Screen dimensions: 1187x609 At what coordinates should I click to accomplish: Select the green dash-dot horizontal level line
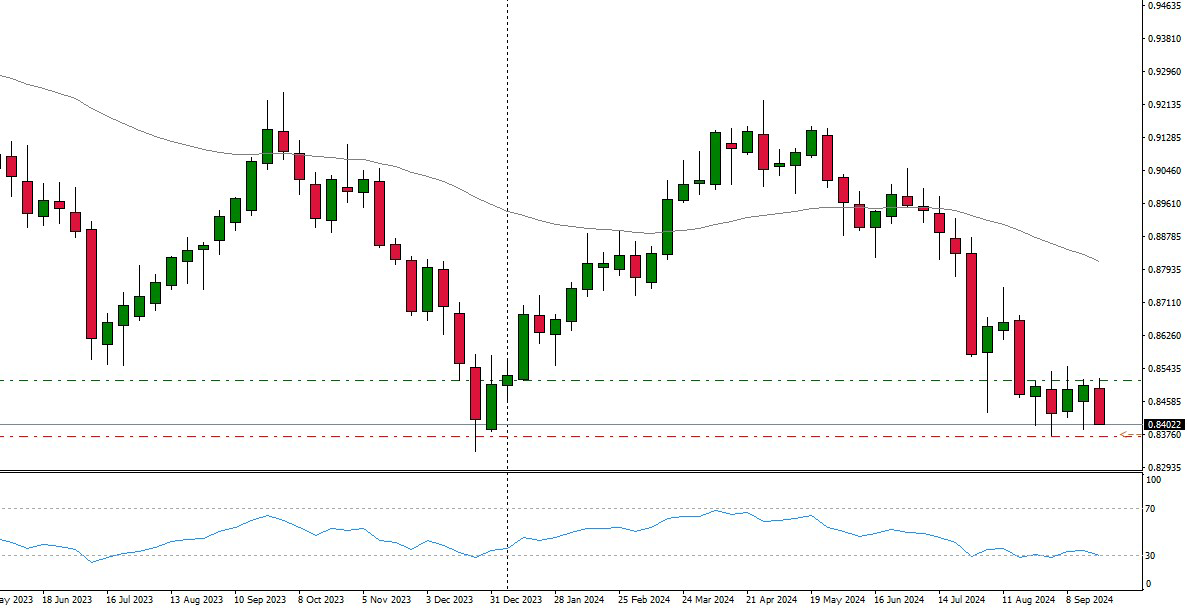tap(300, 380)
